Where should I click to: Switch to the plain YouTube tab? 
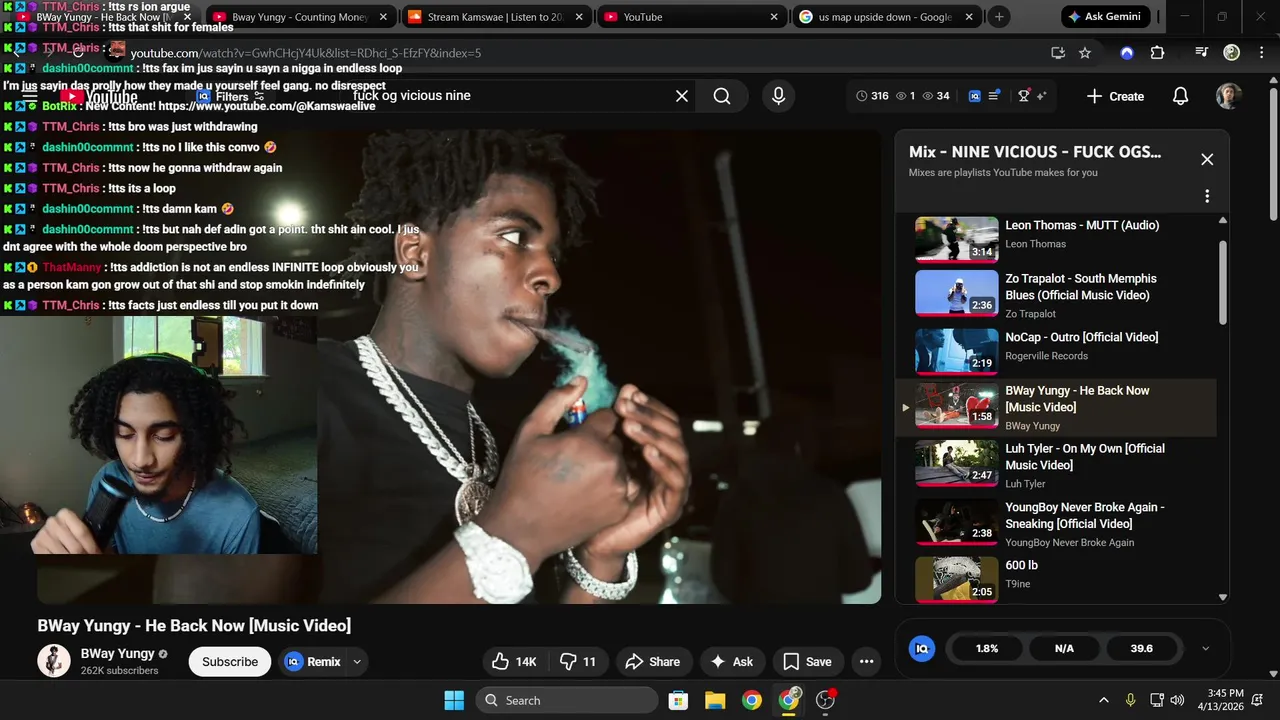point(692,17)
